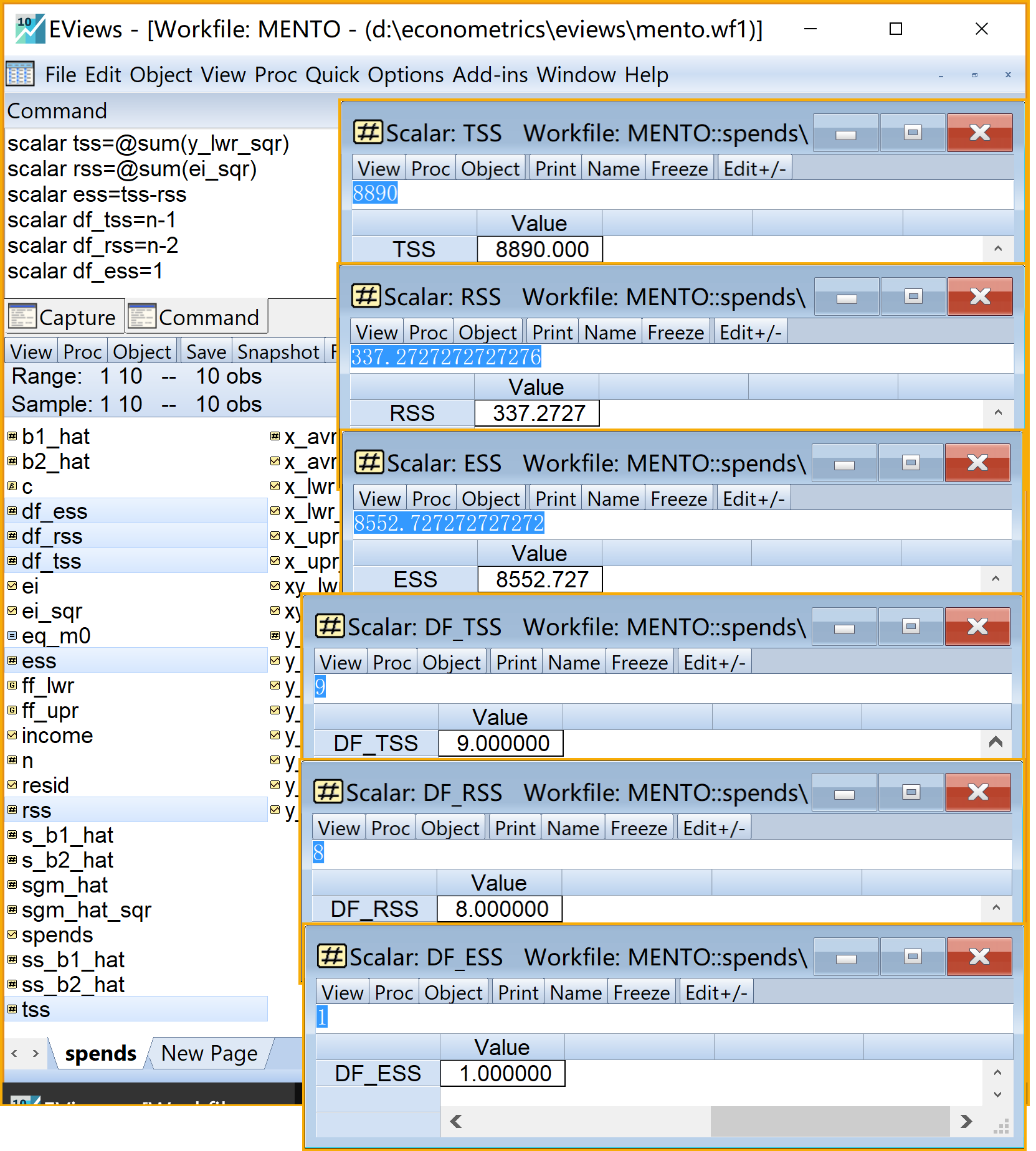Select the income series icon
Image resolution: width=1036 pixels, height=1151 pixels.
coord(12,736)
